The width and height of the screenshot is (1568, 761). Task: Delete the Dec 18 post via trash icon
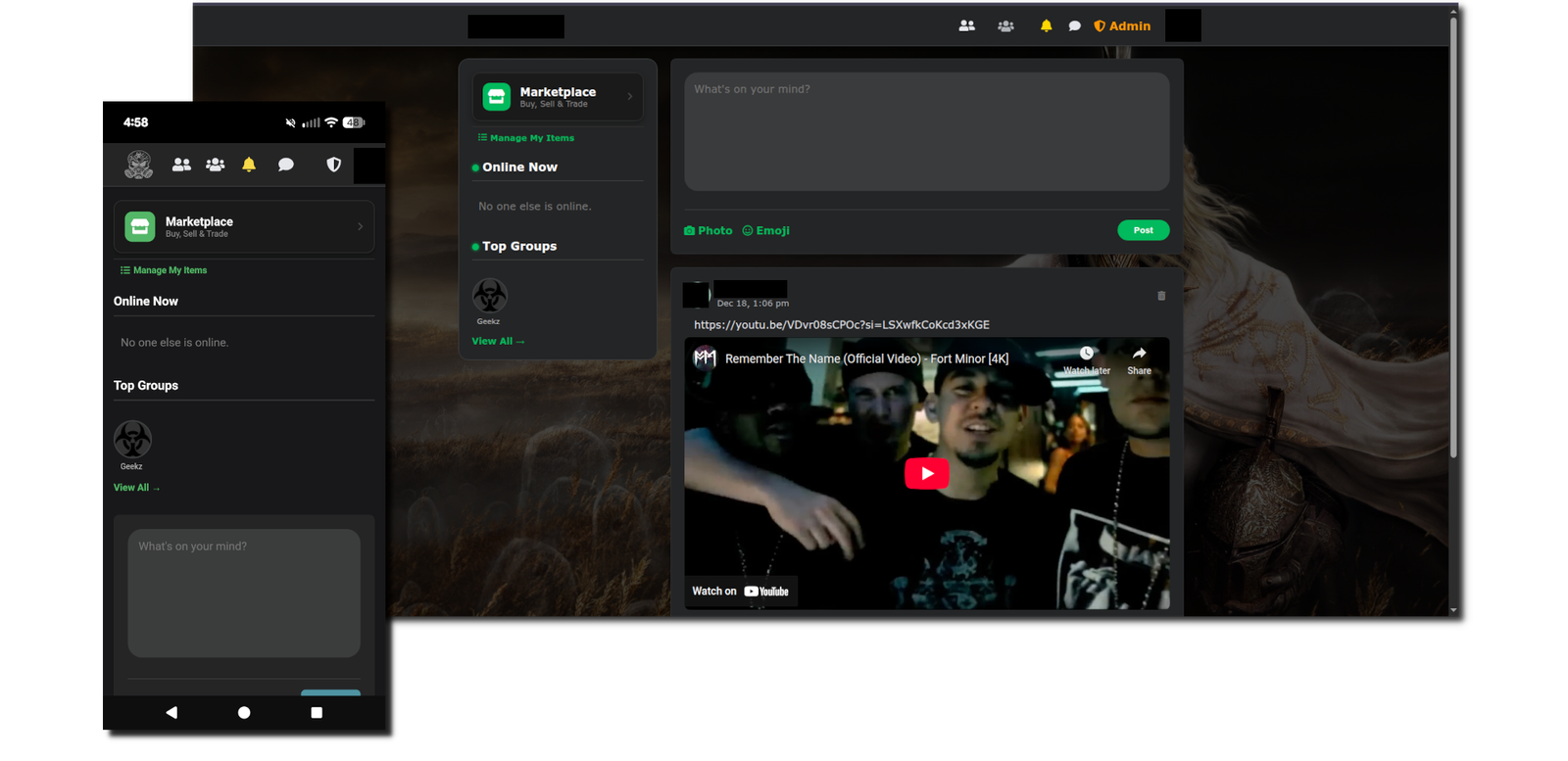pos(1161,296)
